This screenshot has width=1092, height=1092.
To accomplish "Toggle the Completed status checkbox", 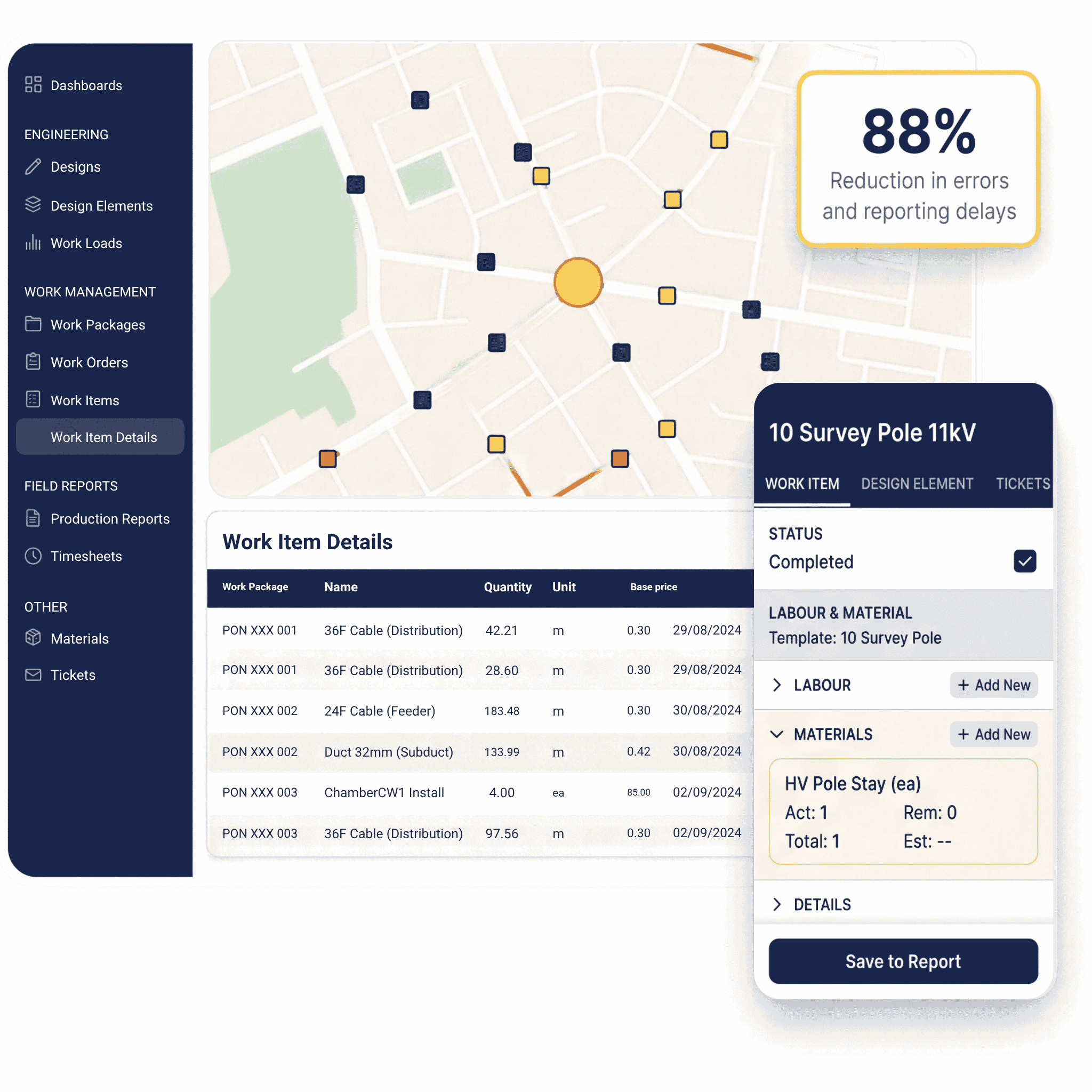I will pyautogui.click(x=1025, y=561).
